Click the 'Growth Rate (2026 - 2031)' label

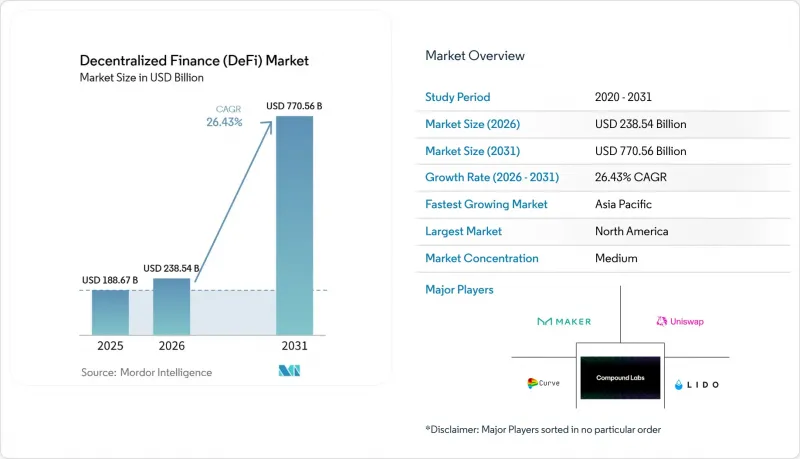click(492, 177)
